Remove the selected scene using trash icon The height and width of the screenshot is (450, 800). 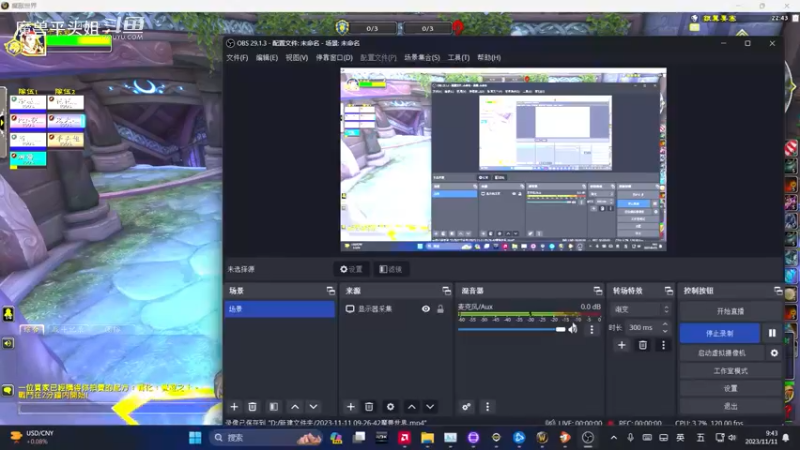(252, 407)
